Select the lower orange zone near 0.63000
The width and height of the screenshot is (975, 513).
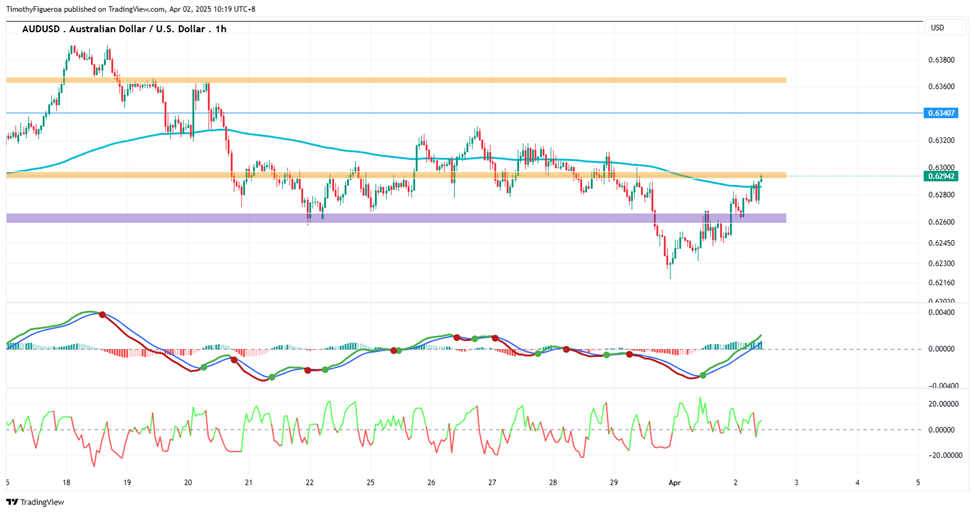click(x=396, y=175)
